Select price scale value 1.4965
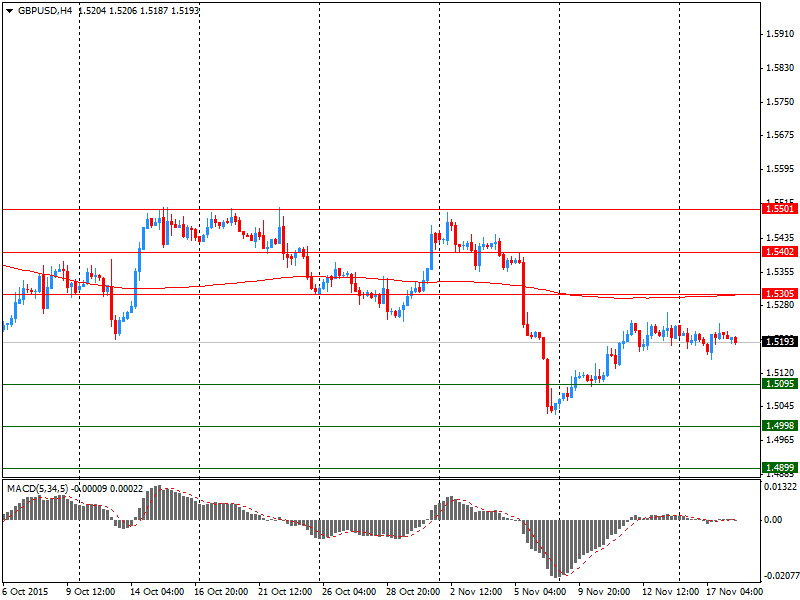This screenshot has height=600, width=800. (780, 440)
